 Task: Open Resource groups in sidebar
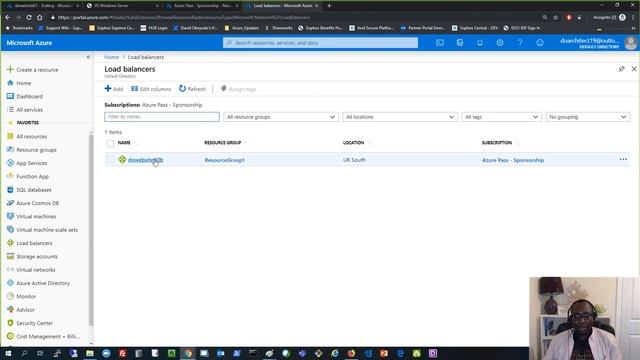32,150
